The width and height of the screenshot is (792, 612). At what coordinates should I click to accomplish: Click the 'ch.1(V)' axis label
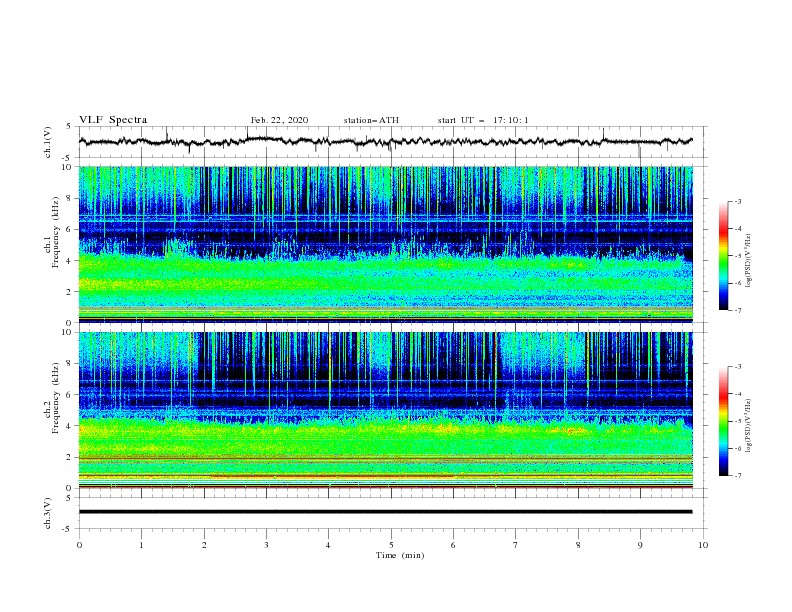pos(48,142)
